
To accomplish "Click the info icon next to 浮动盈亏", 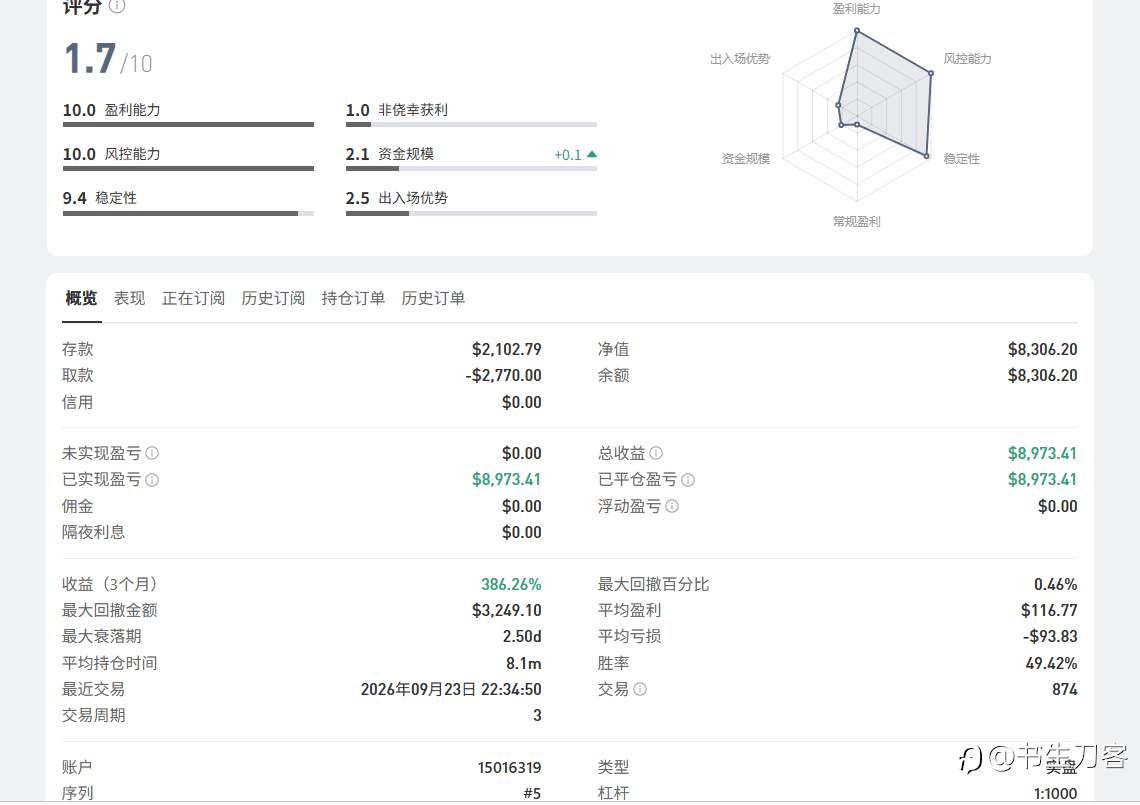I will pos(672,506).
